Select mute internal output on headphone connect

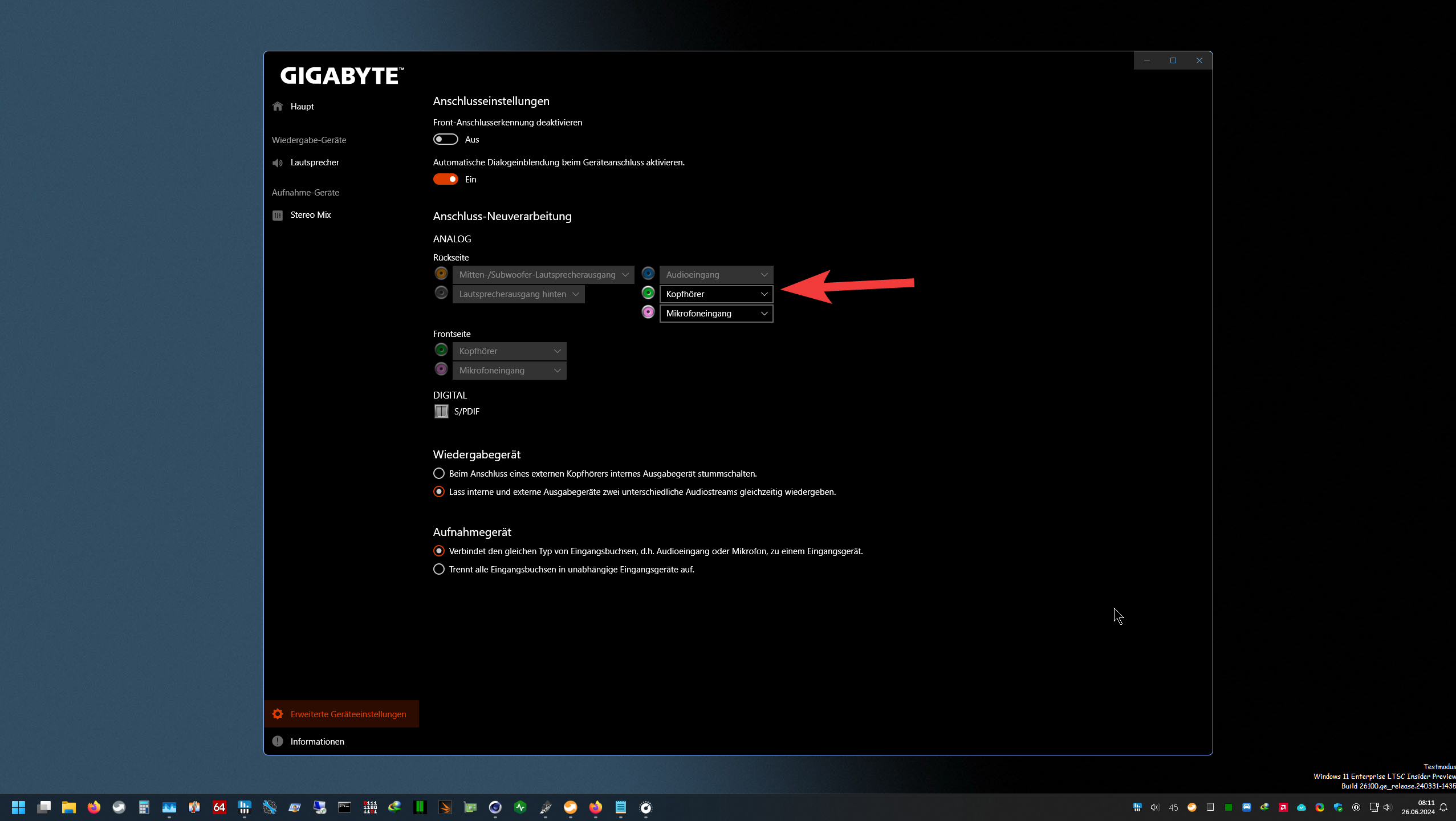(439, 474)
